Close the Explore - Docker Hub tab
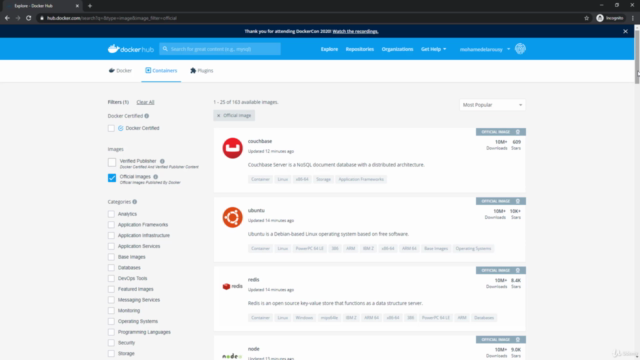 [x=77, y=6]
